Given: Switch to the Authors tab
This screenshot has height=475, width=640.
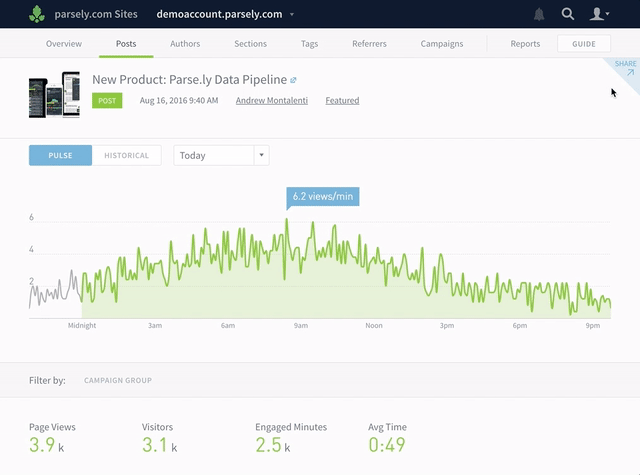Looking at the screenshot, I should coord(185,44).
